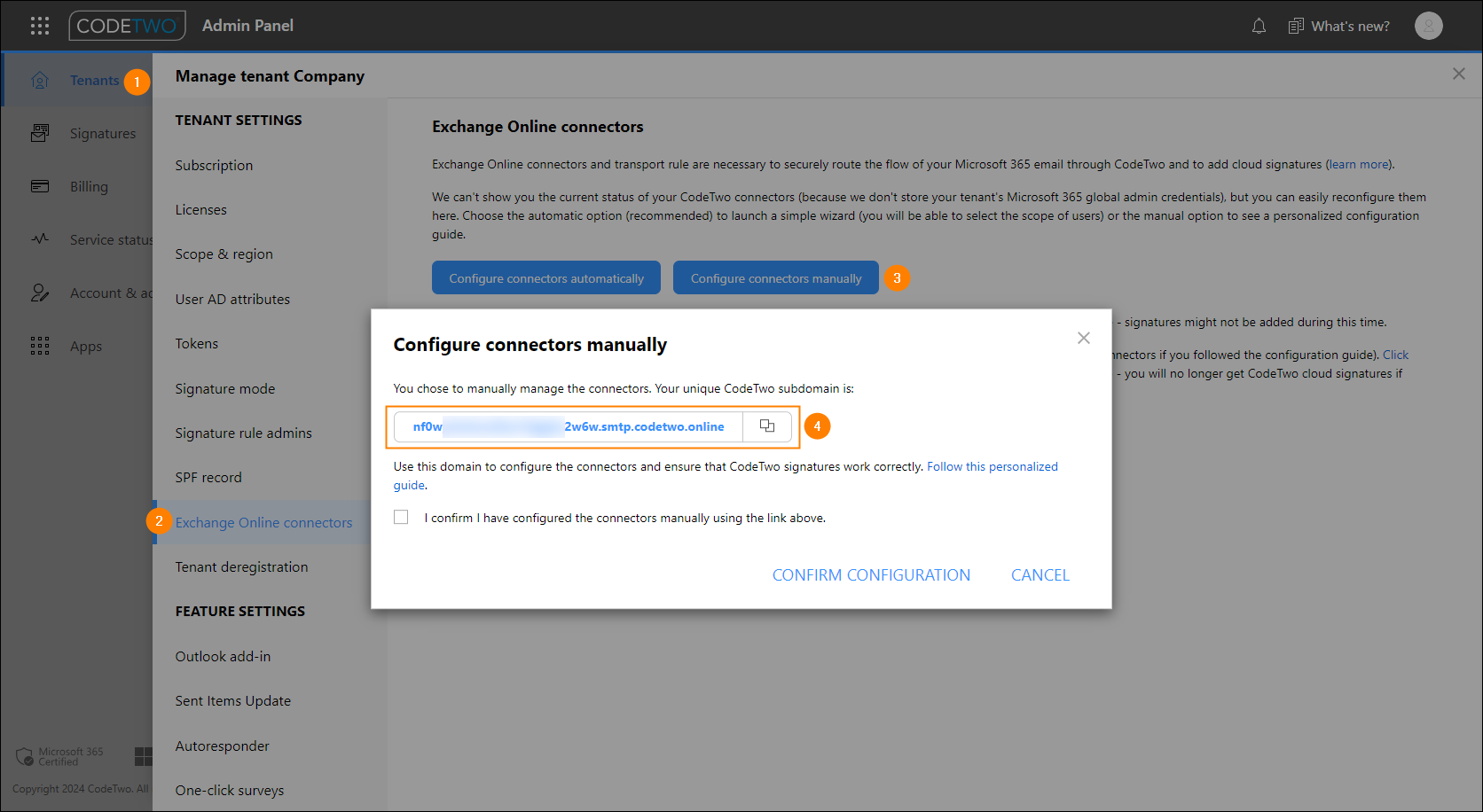Click the Apps grid icon in sidebar

(x=40, y=346)
